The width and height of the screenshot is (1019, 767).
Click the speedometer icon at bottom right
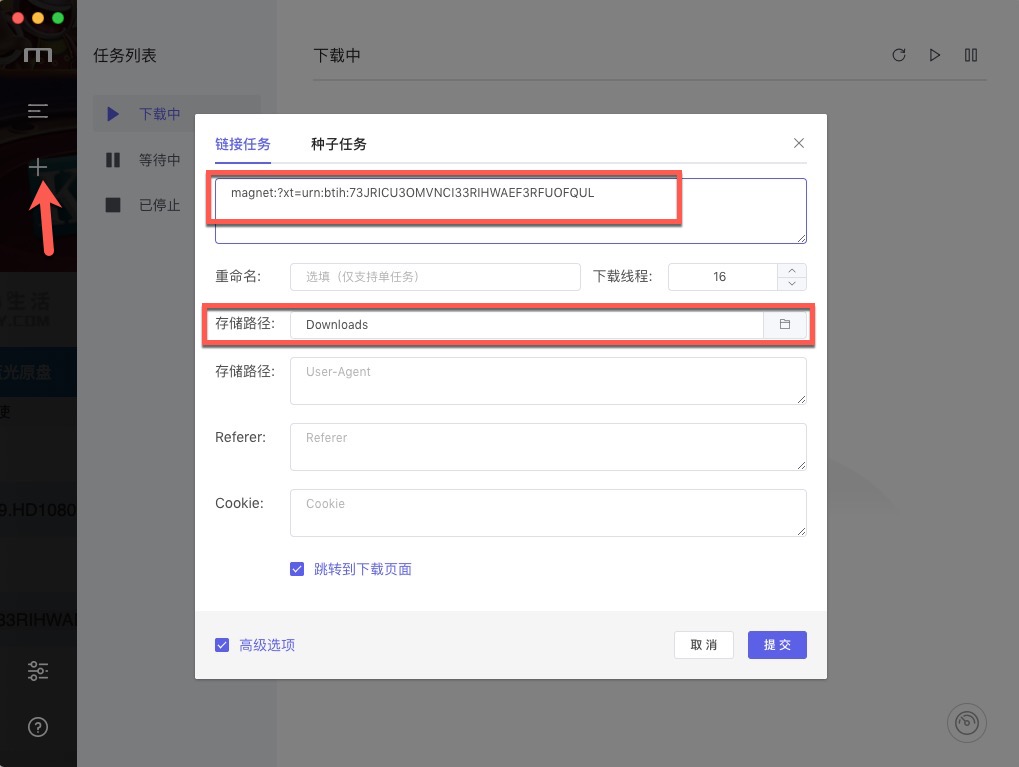pos(966,722)
